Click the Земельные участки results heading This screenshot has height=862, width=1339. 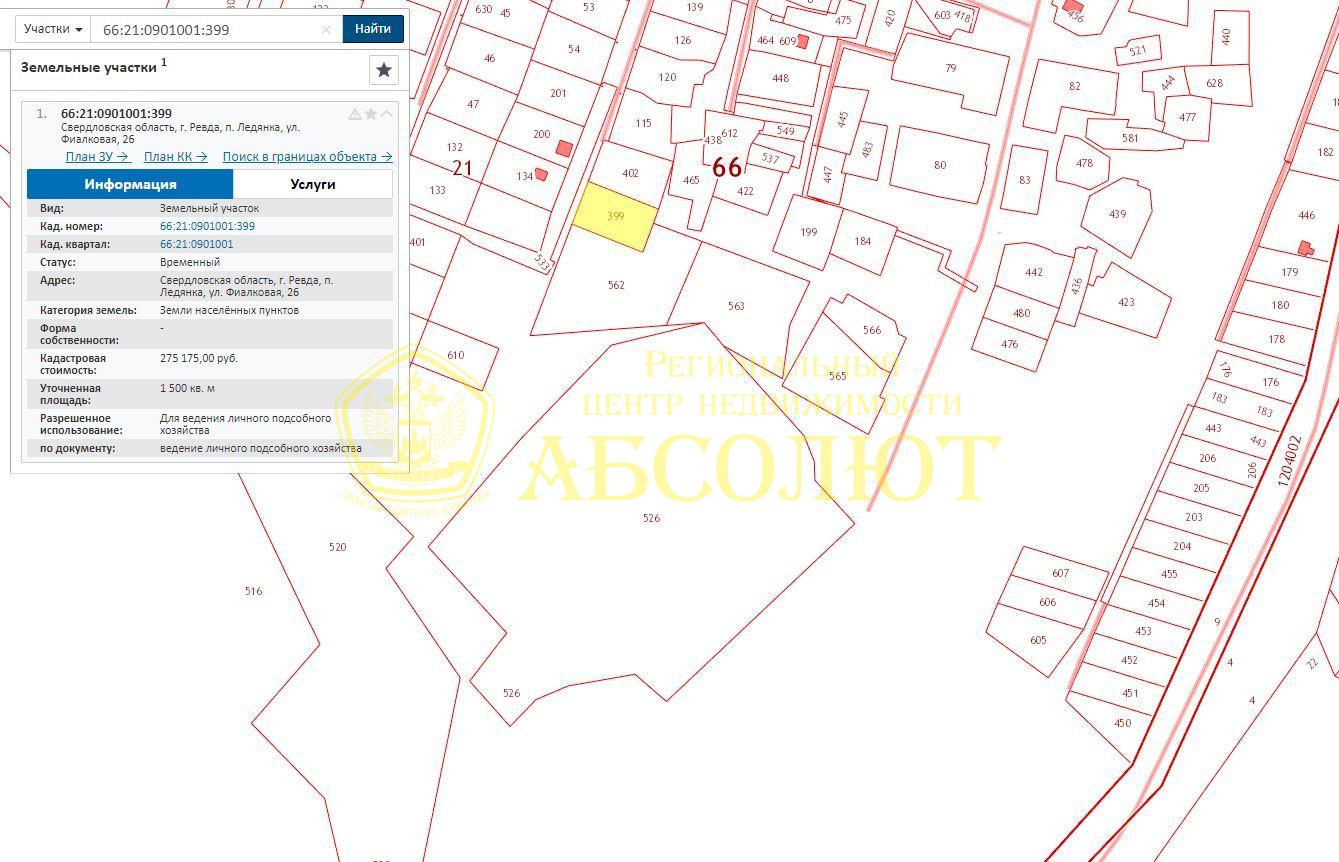tap(89, 67)
